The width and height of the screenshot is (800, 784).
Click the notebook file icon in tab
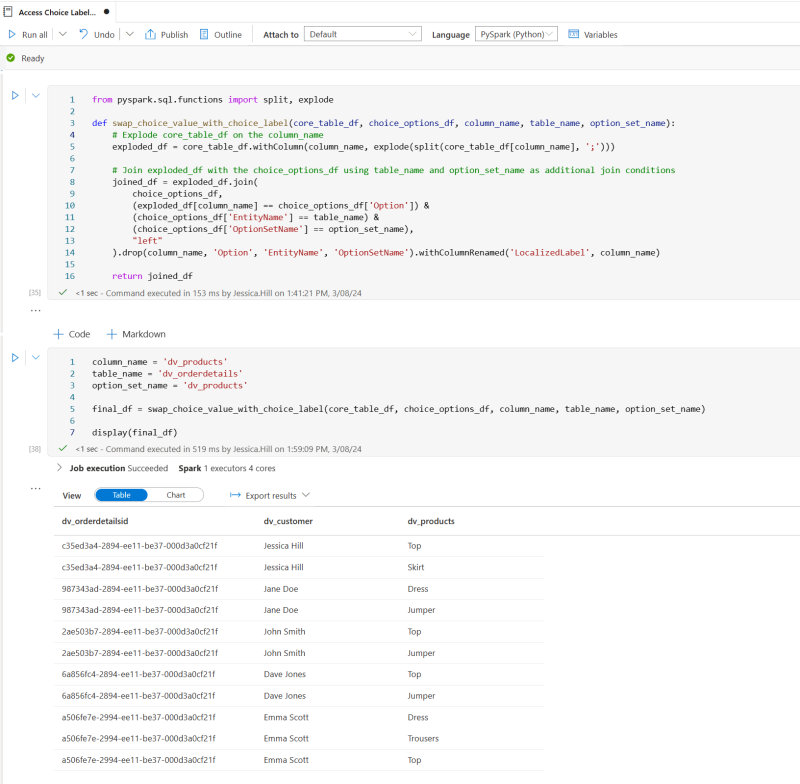(x=8, y=11)
